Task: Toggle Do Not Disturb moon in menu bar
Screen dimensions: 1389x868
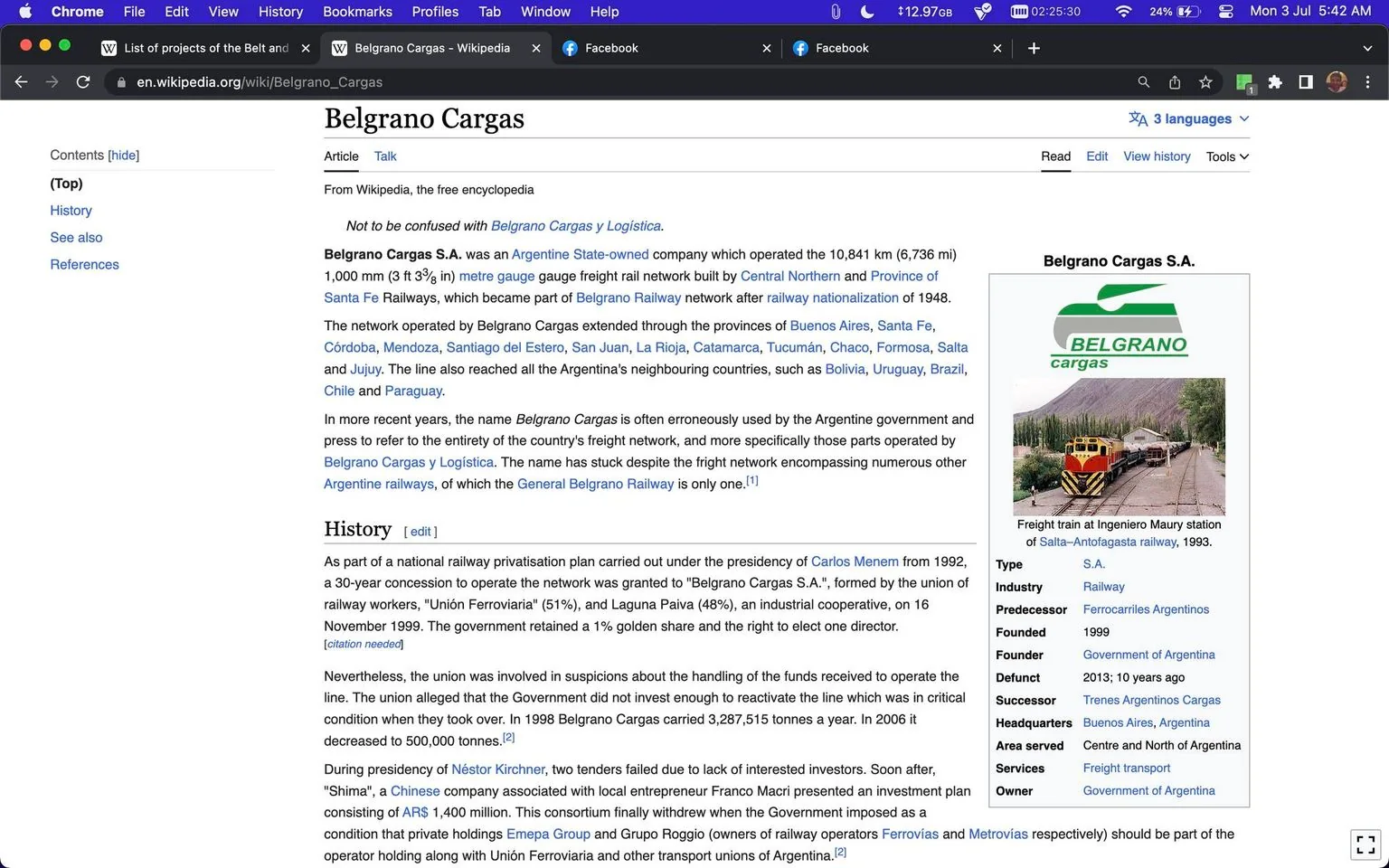Action: click(x=867, y=12)
